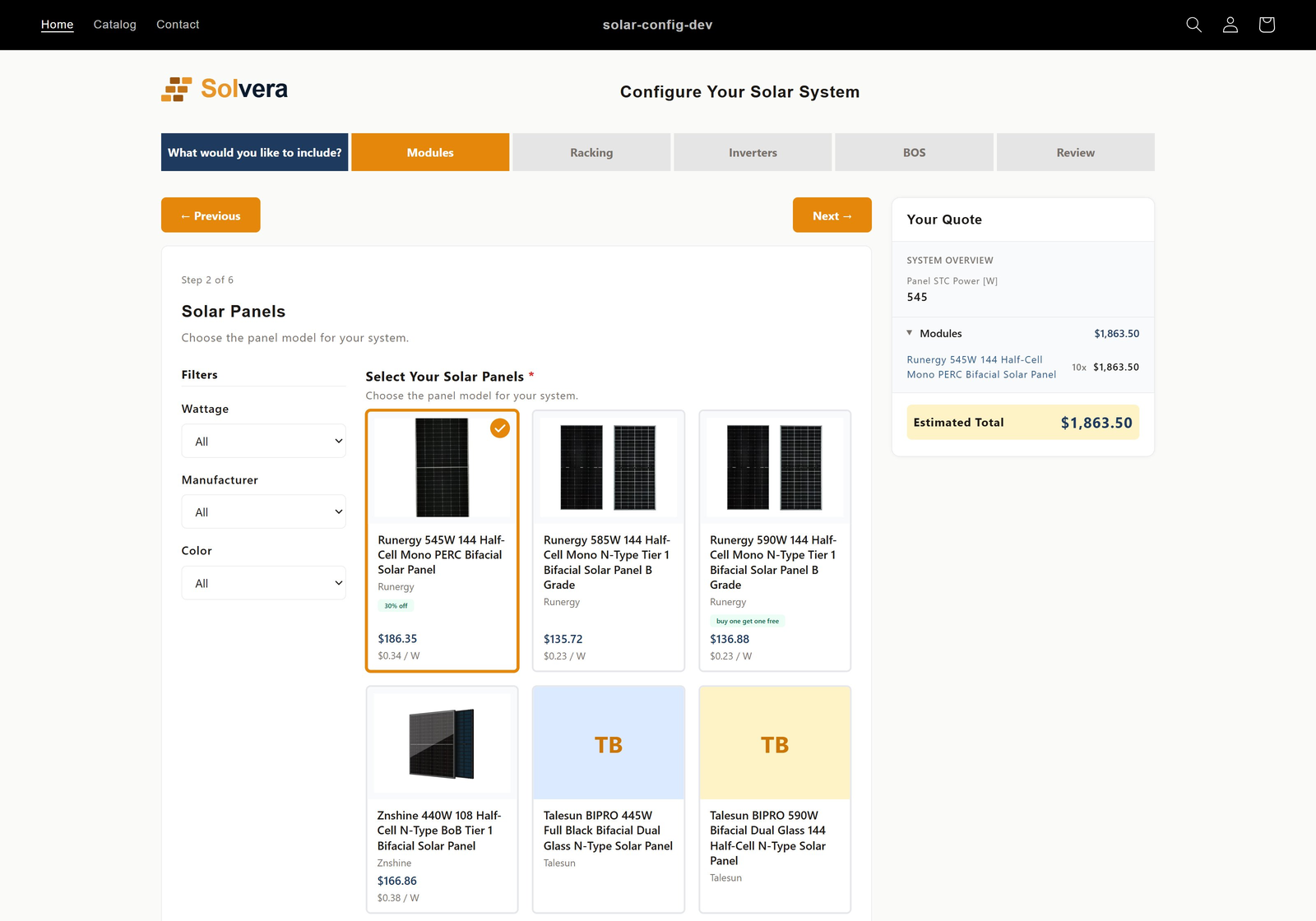This screenshot has height=921, width=1316.
Task: Open the search icon in header
Action: 1193,25
